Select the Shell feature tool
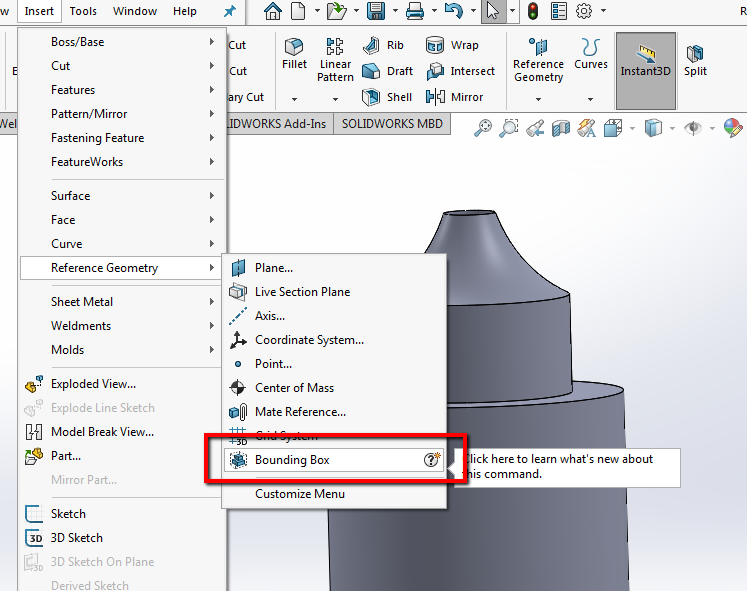The image size is (747, 591). (387, 97)
